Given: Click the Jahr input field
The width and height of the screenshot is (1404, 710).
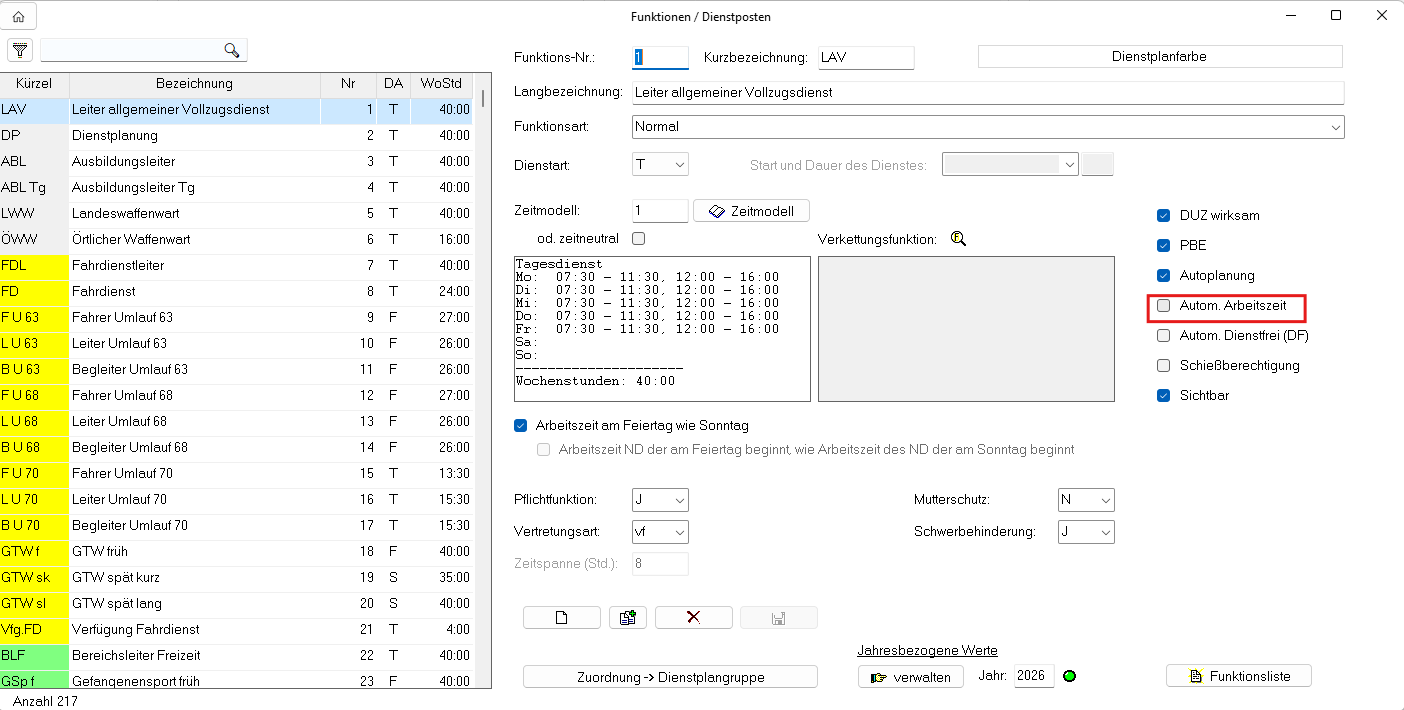Looking at the screenshot, I should pos(1034,676).
